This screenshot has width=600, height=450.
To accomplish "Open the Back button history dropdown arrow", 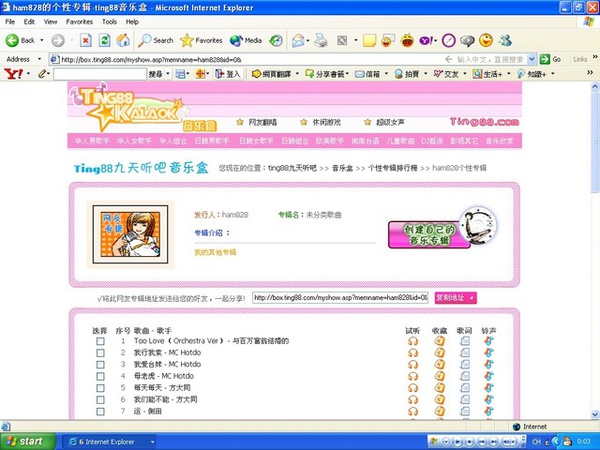I will click(42, 40).
